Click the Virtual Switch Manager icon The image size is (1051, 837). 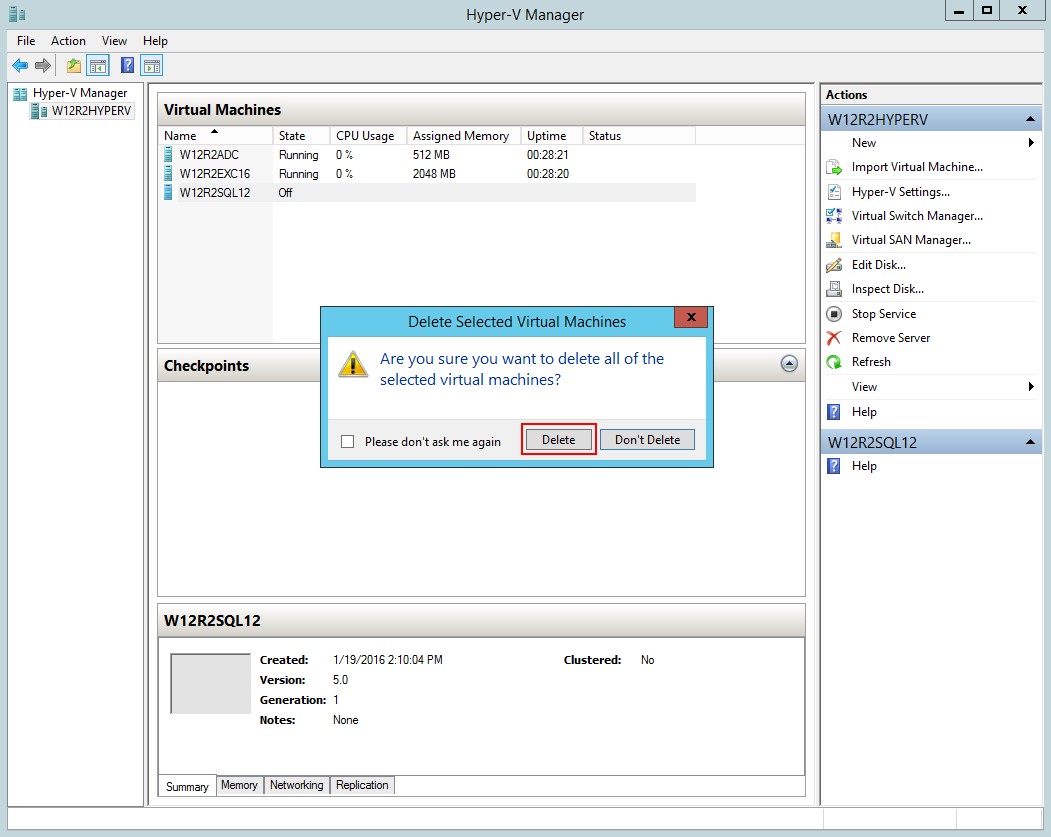[x=834, y=216]
